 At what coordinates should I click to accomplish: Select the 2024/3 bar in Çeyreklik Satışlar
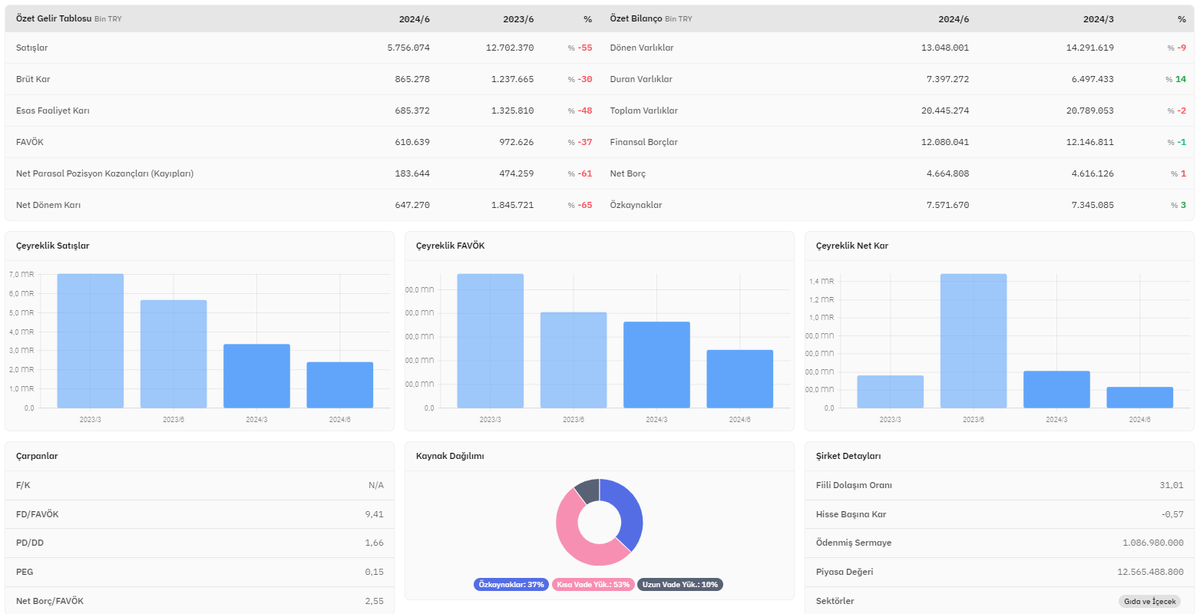coord(256,376)
